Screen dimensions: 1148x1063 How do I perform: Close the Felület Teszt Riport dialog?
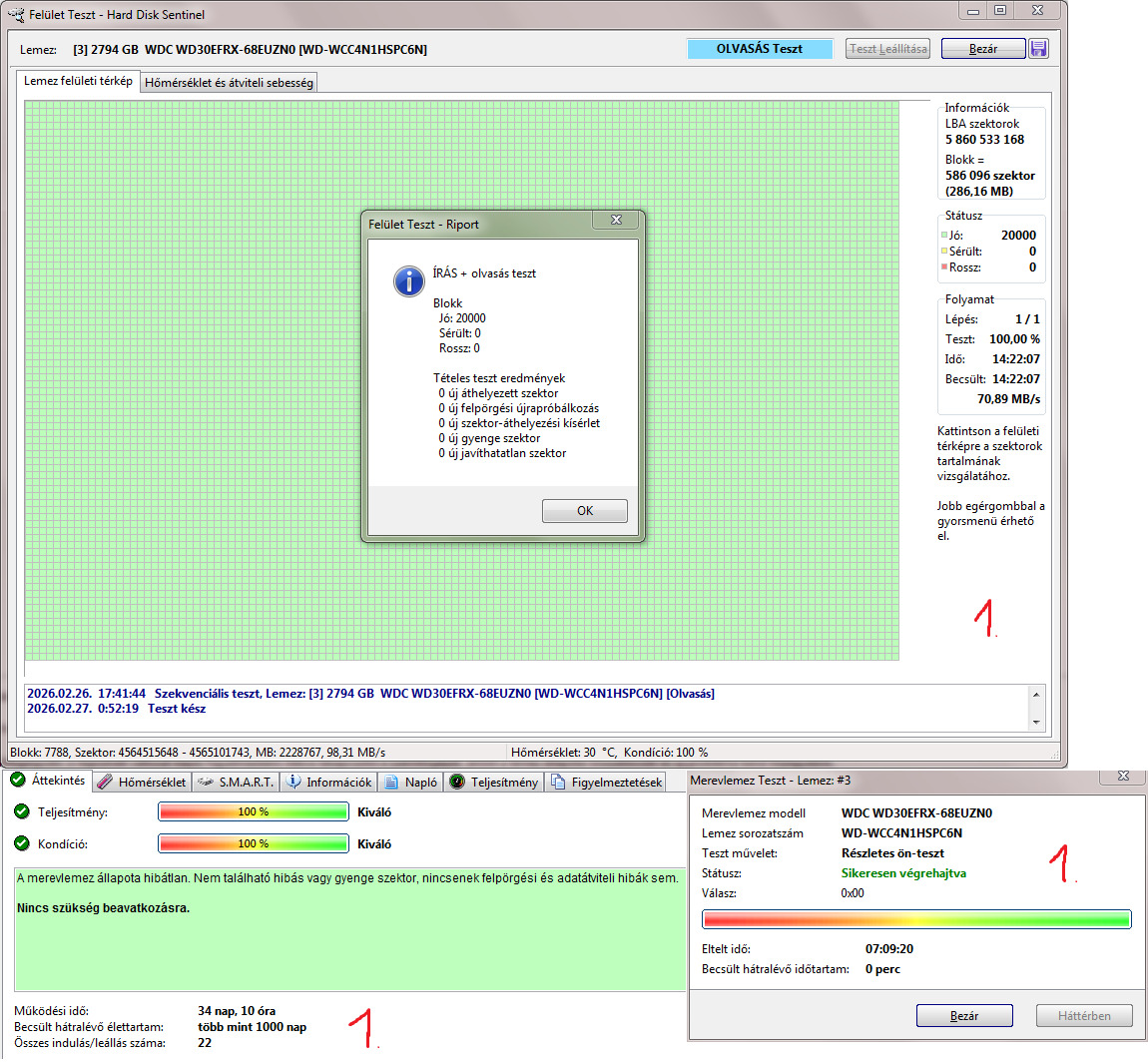click(x=616, y=220)
